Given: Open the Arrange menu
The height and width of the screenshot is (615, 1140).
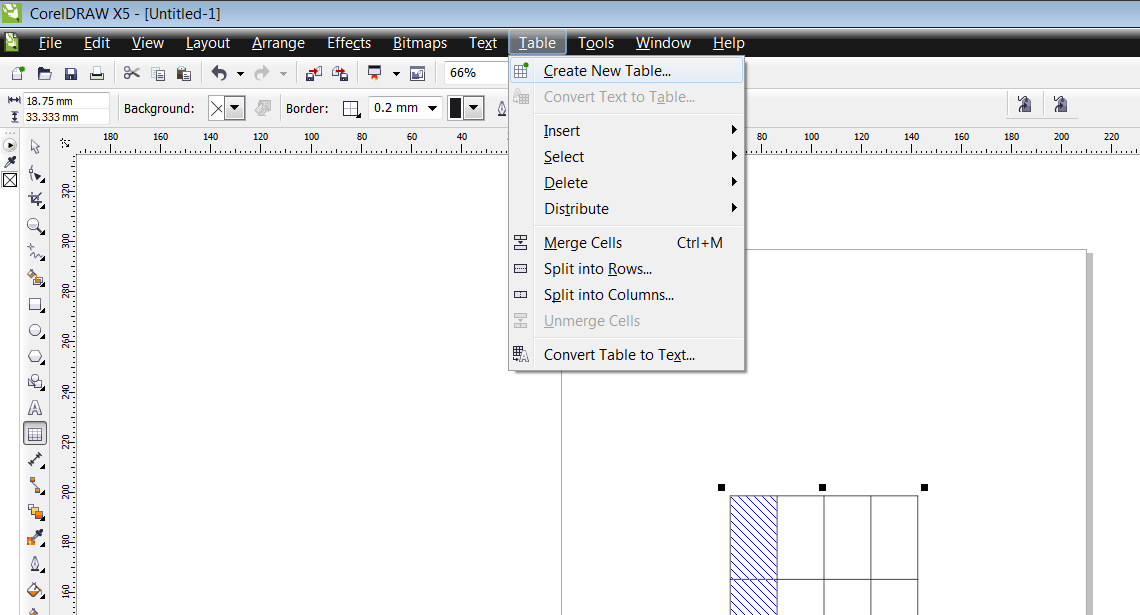Looking at the screenshot, I should coord(278,43).
